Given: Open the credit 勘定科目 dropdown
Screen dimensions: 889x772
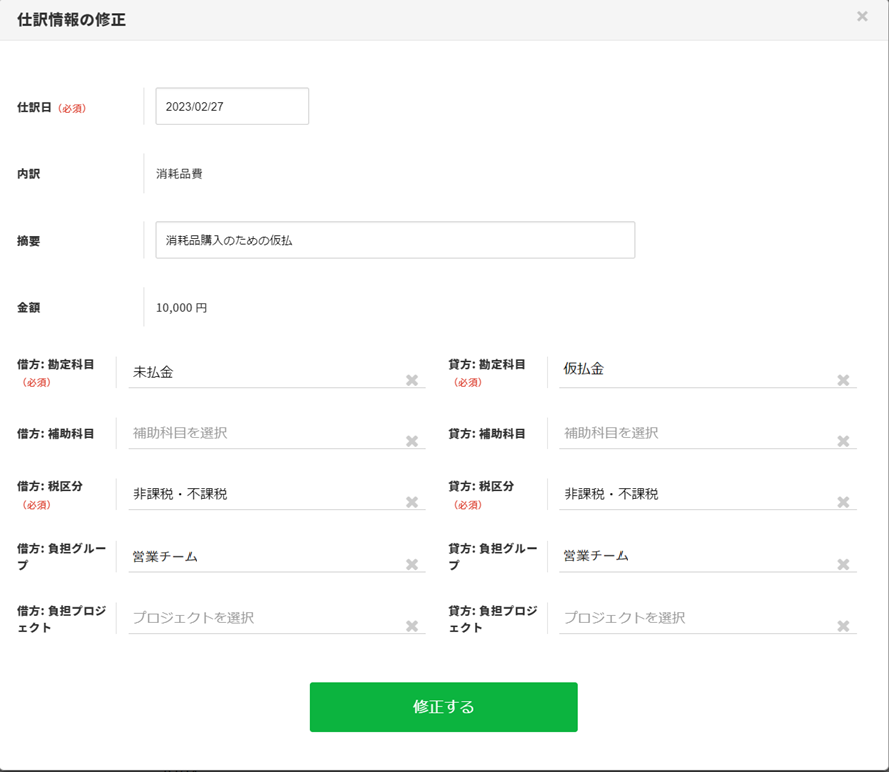Looking at the screenshot, I should click(x=690, y=370).
